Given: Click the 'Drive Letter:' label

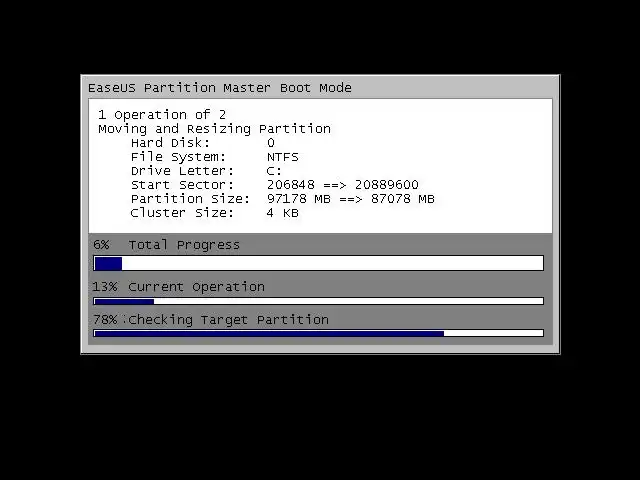Looking at the screenshot, I should tap(182, 171).
